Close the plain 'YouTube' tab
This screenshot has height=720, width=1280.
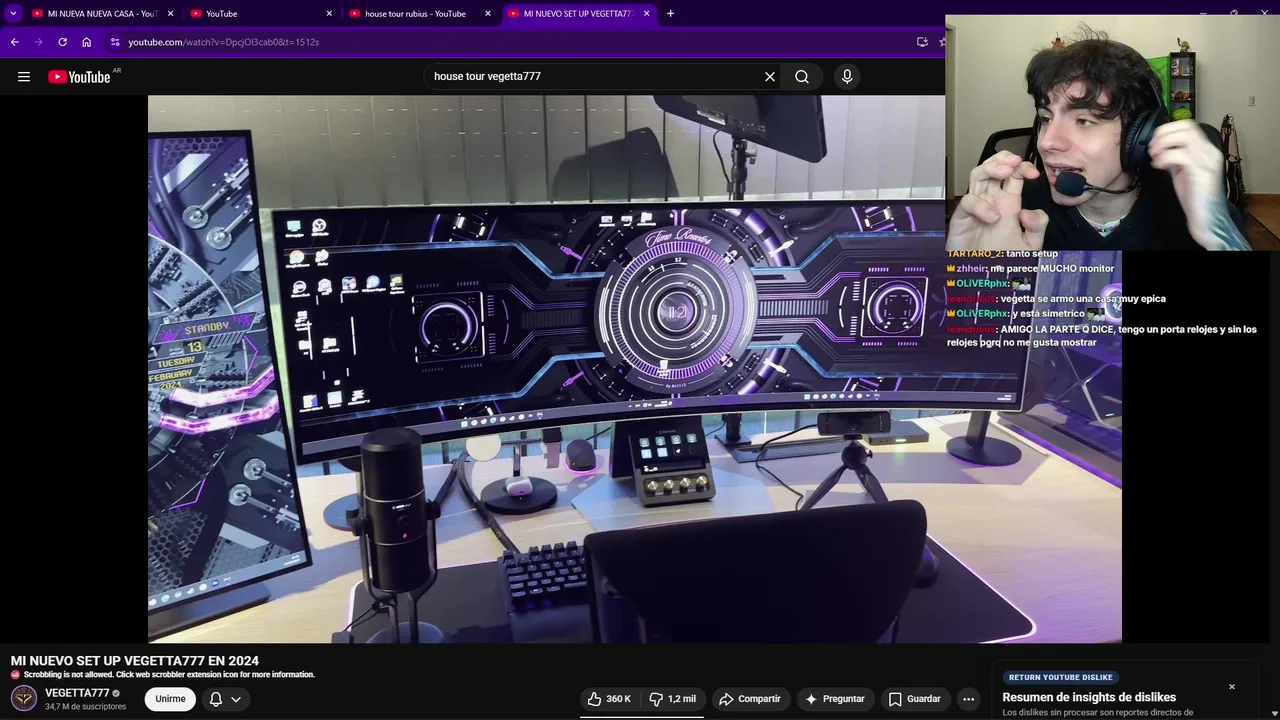coord(329,14)
